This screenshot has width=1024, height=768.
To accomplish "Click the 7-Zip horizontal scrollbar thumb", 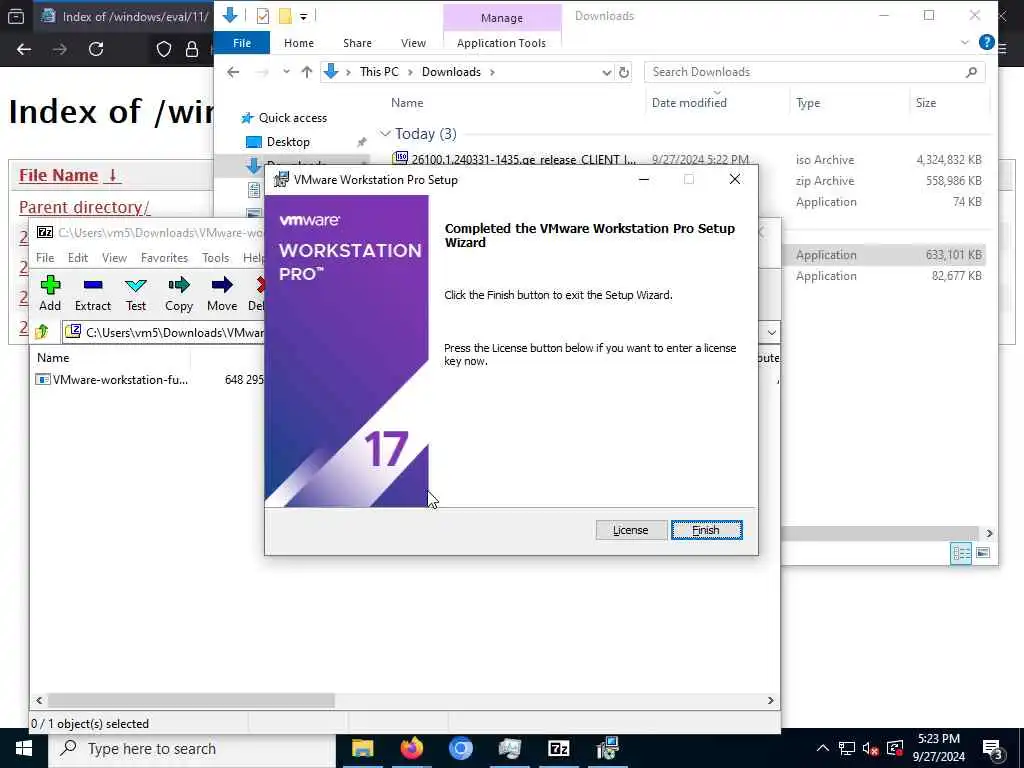I will [191, 700].
